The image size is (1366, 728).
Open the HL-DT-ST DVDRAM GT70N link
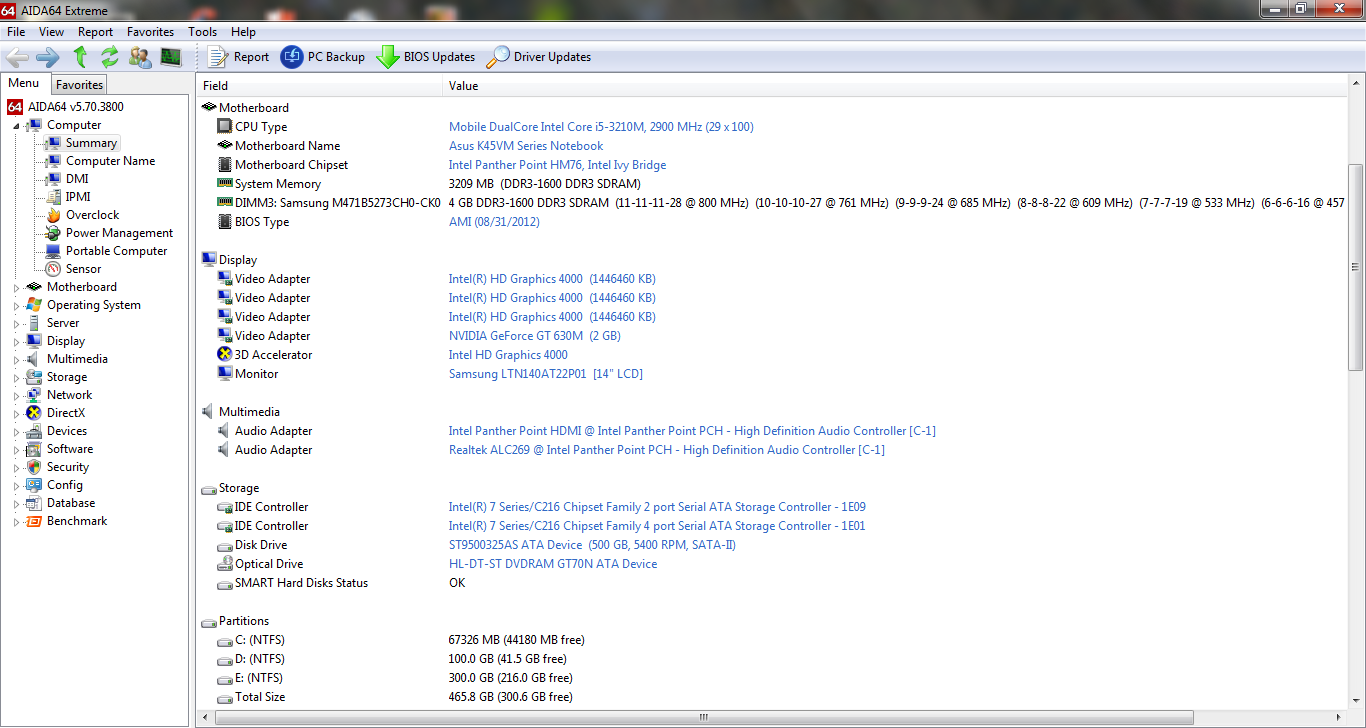(x=553, y=564)
